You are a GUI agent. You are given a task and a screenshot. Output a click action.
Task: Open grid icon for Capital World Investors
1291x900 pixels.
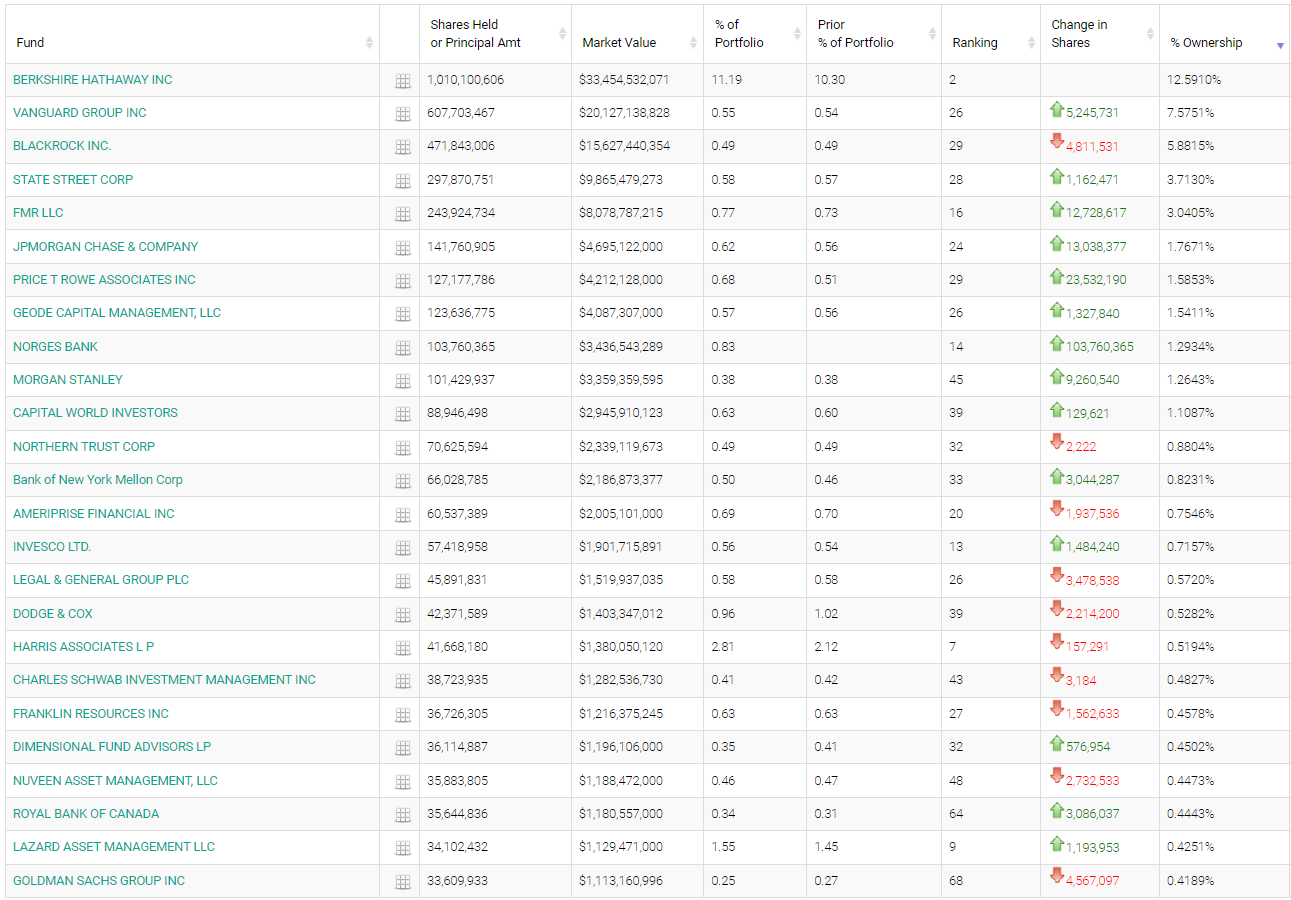(x=403, y=414)
